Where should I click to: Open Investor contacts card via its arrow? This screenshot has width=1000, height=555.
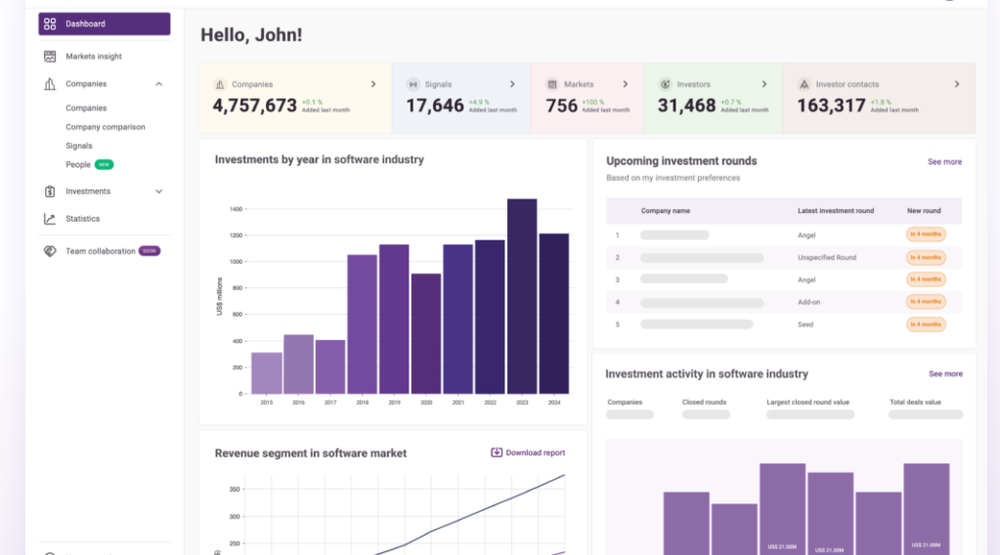point(957,84)
